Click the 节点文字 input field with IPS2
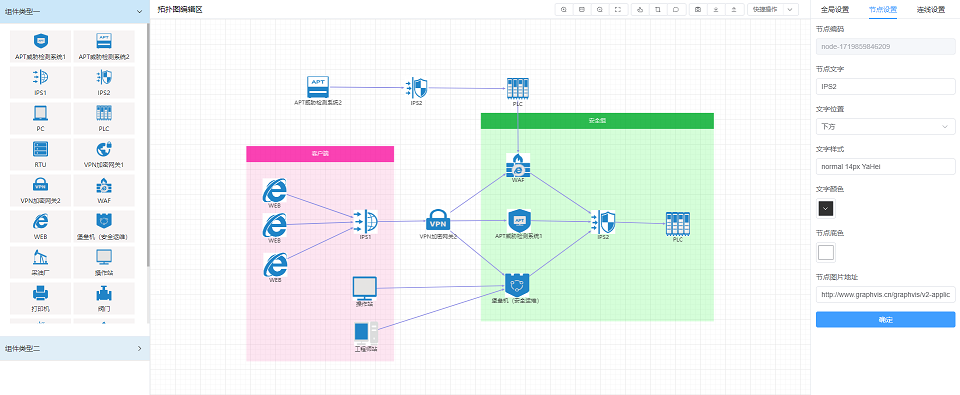960x395 pixels. 885,86
